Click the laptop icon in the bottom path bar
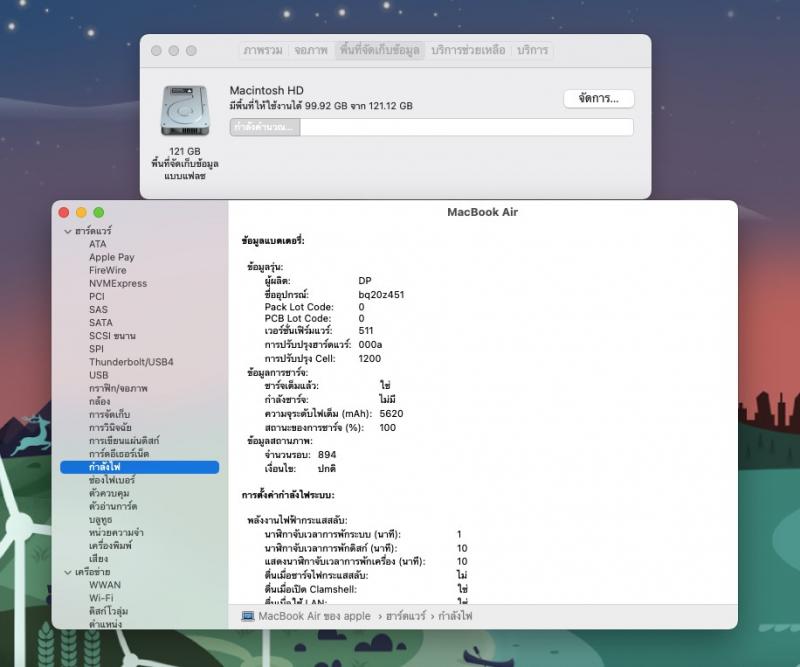The width and height of the screenshot is (800, 667). (x=248, y=616)
